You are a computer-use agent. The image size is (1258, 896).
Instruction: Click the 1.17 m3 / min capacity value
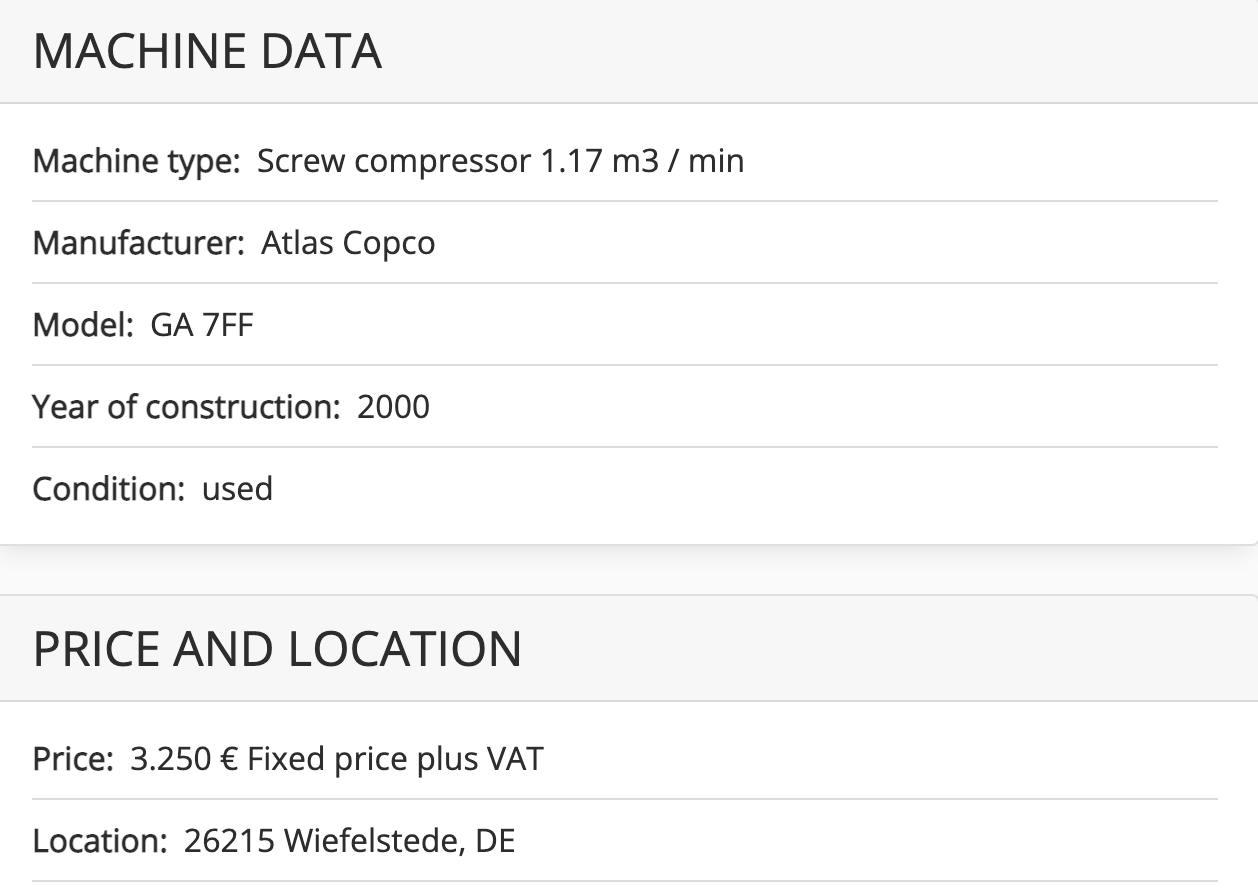pyautogui.click(x=643, y=160)
